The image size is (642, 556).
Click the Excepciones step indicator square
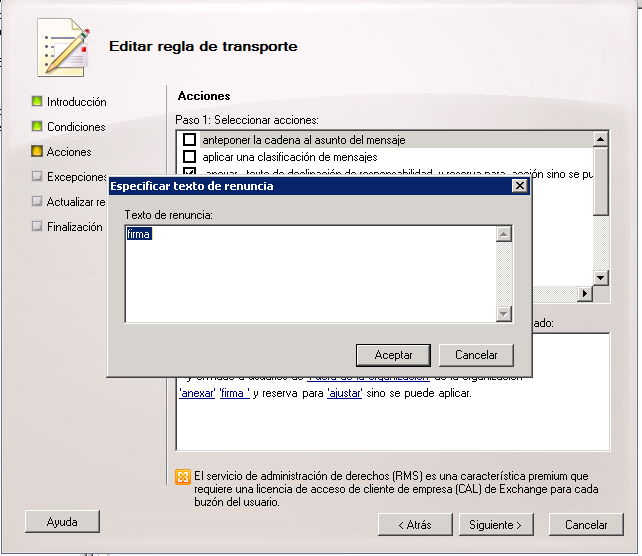pyautogui.click(x=37, y=177)
